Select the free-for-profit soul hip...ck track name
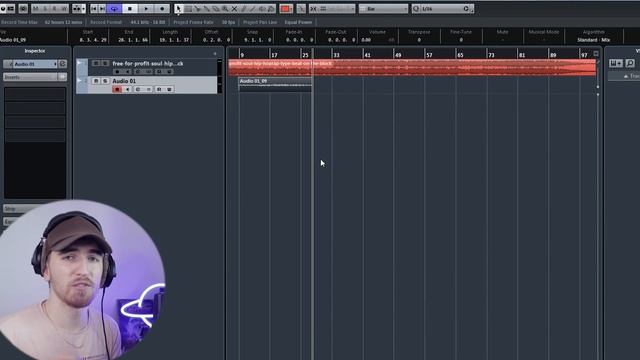Image resolution: width=640 pixels, height=360 pixels. point(148,63)
